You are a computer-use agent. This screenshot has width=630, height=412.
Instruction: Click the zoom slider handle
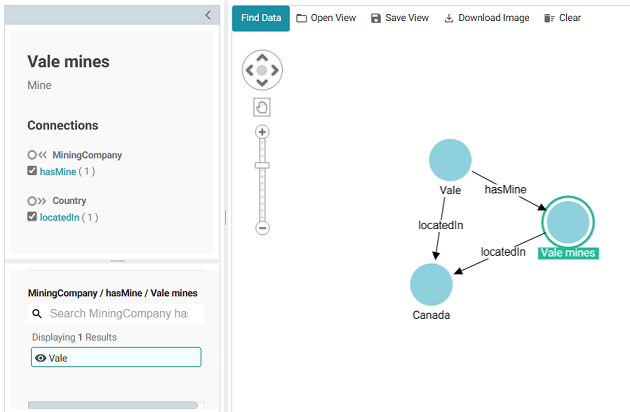(262, 165)
